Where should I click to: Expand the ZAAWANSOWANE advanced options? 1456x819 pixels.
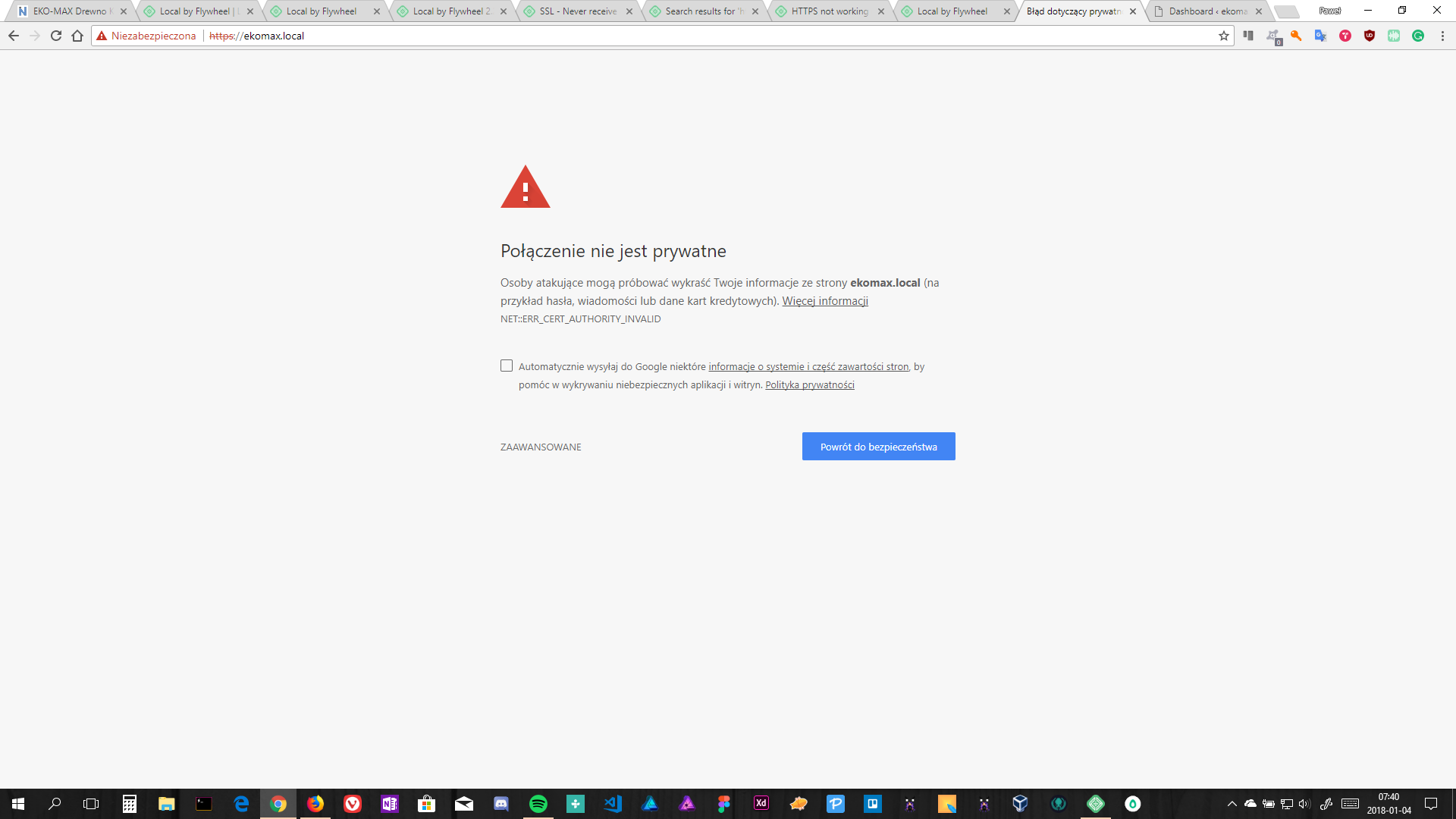[x=541, y=447]
